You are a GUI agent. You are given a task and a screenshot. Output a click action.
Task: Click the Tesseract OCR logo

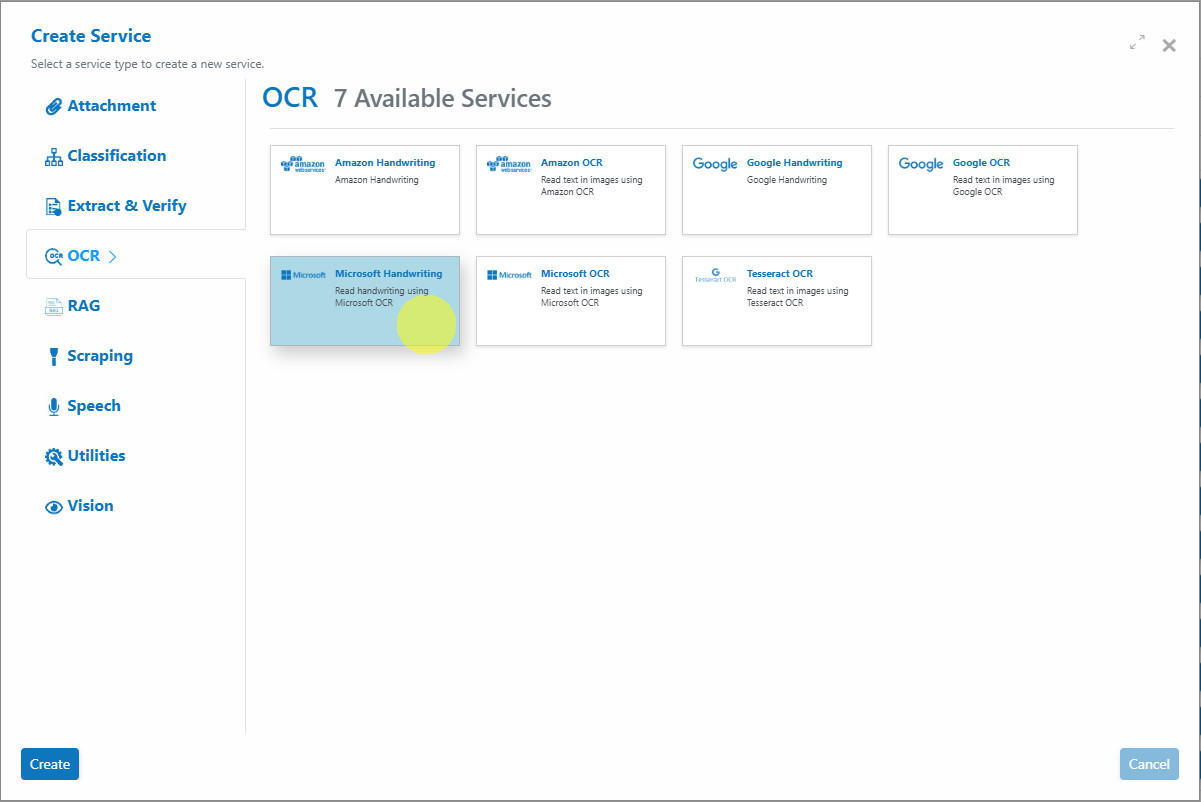pyautogui.click(x=715, y=275)
